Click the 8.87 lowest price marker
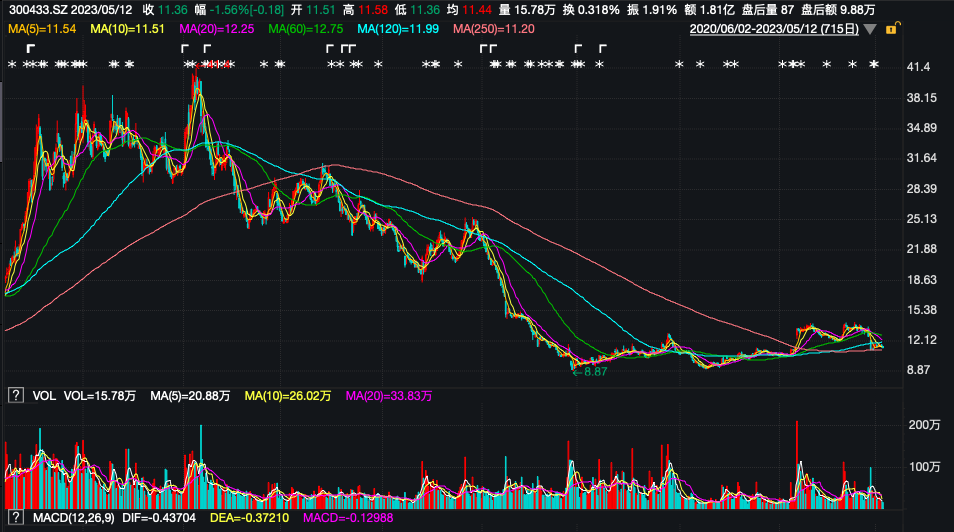Screen dimensions: 954x532 (x=594, y=371)
